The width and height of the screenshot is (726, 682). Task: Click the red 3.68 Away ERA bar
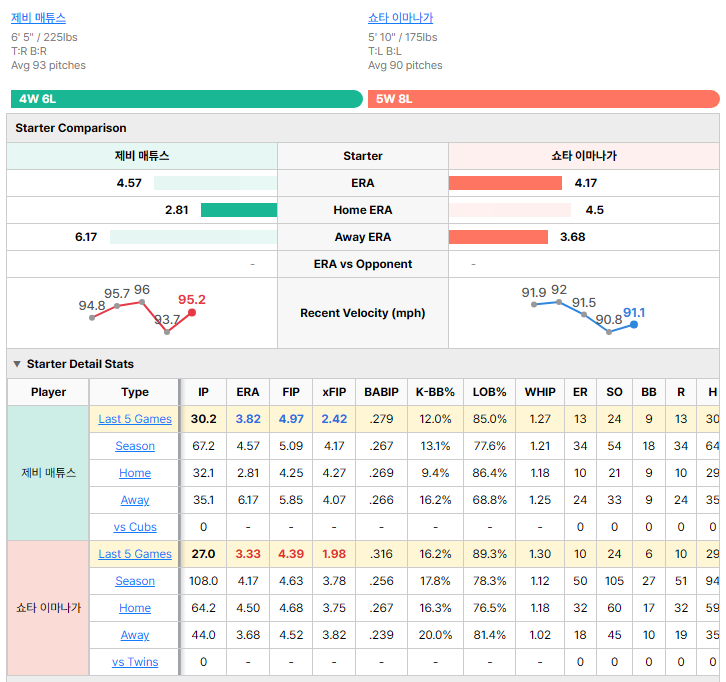pyautogui.click(x=498, y=237)
